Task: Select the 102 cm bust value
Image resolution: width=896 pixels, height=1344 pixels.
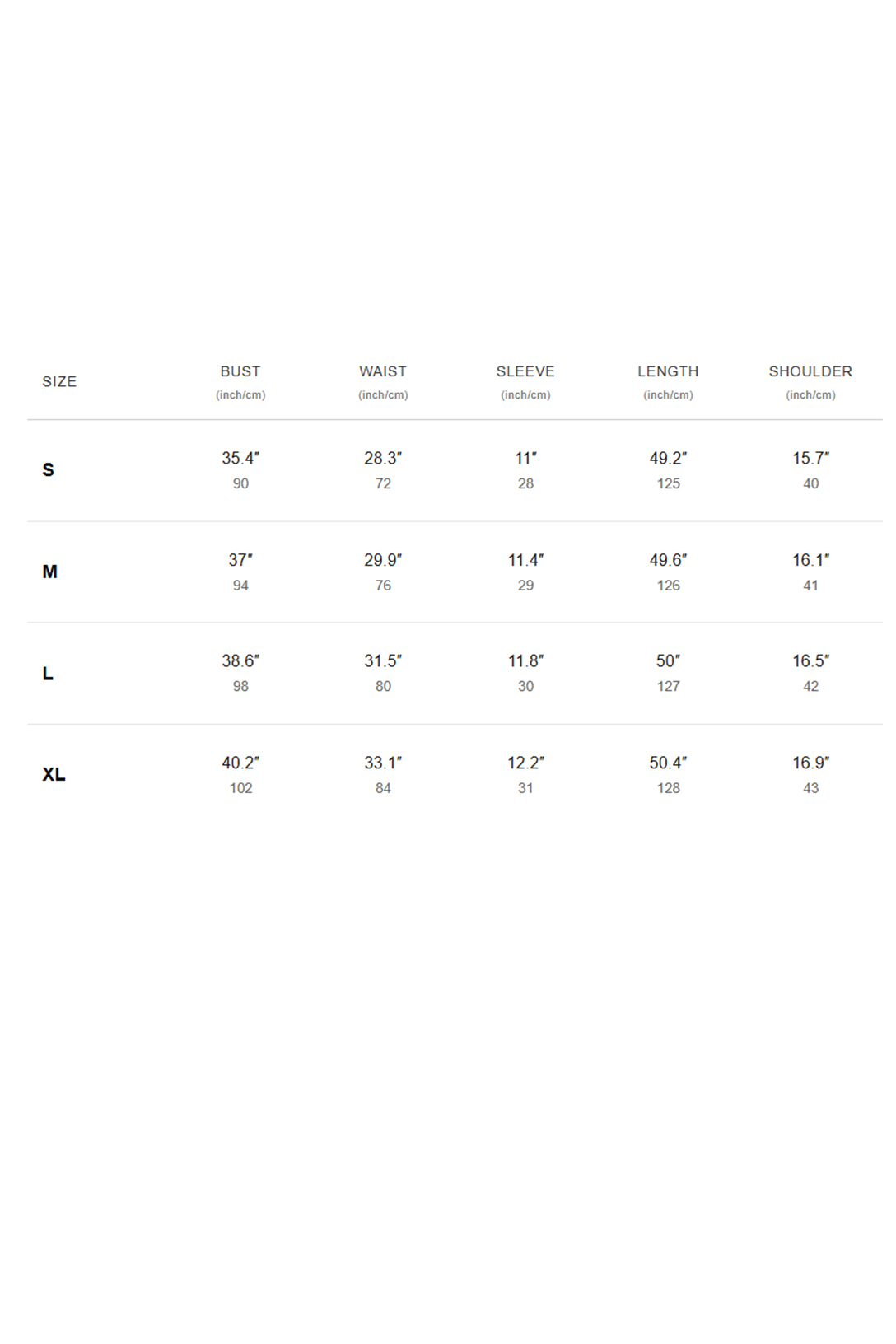Action: click(x=240, y=788)
